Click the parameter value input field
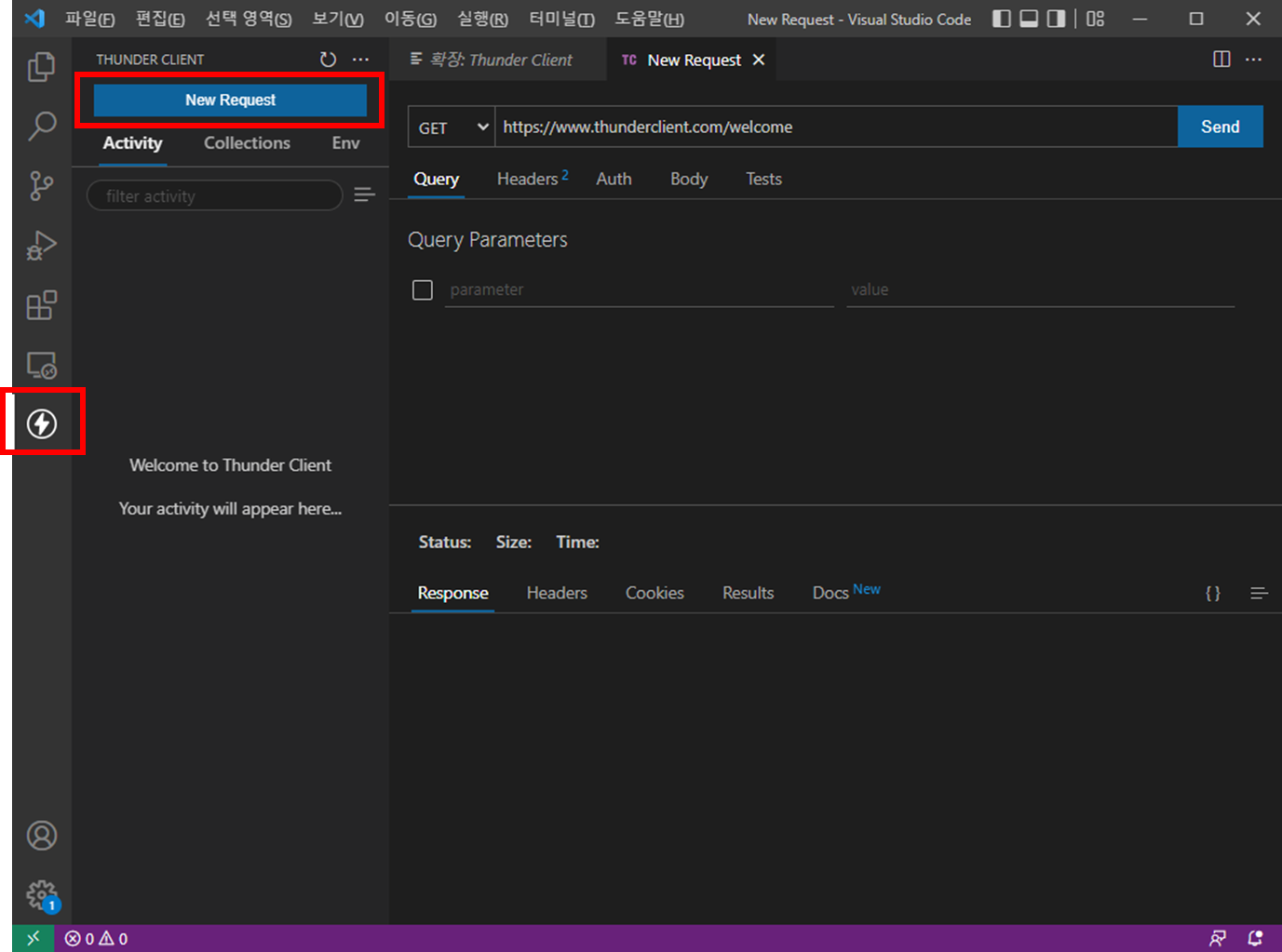The width and height of the screenshot is (1282, 952). click(1040, 290)
